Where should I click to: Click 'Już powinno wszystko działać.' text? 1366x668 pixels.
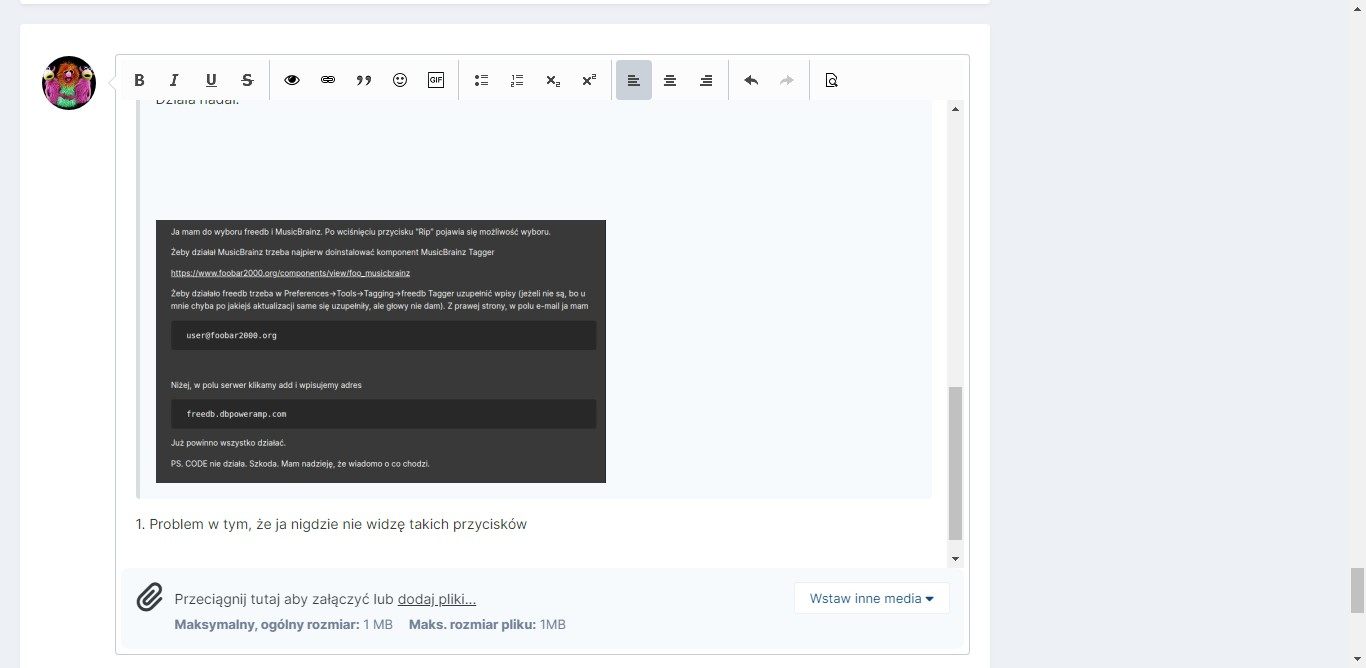[229, 442]
